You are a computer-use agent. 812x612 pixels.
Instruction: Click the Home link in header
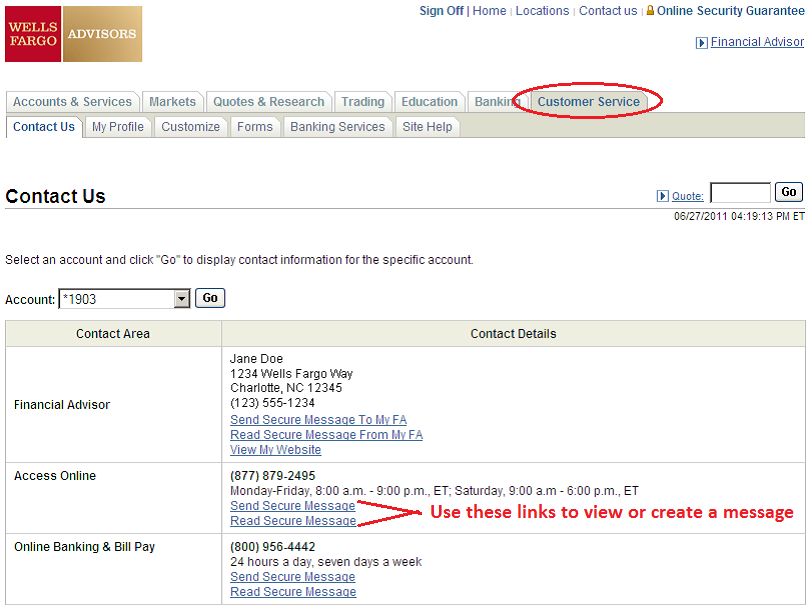tap(489, 11)
